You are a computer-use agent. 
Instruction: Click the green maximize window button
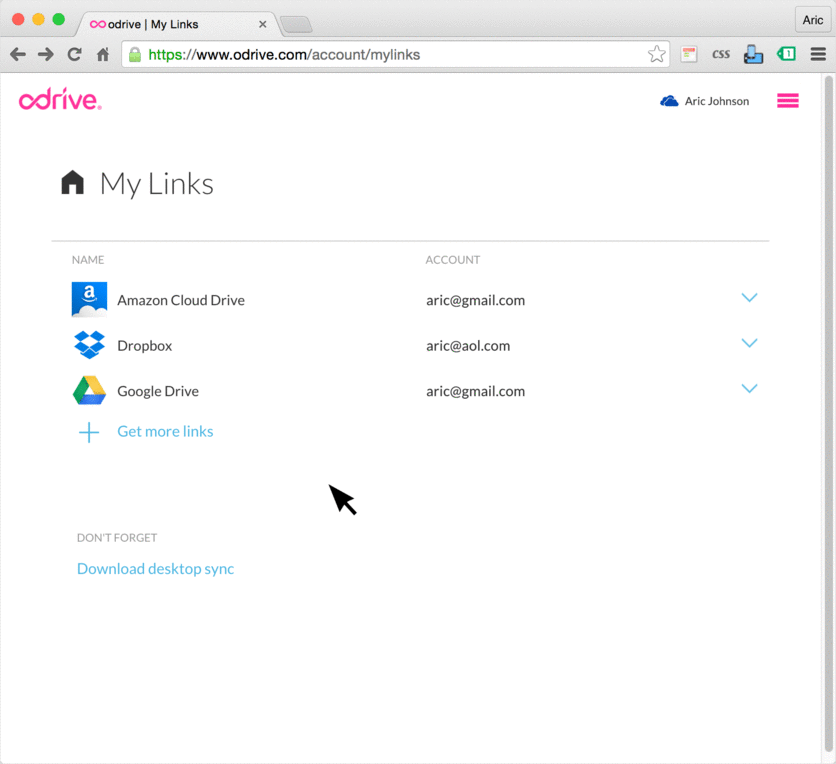pyautogui.click(x=59, y=20)
